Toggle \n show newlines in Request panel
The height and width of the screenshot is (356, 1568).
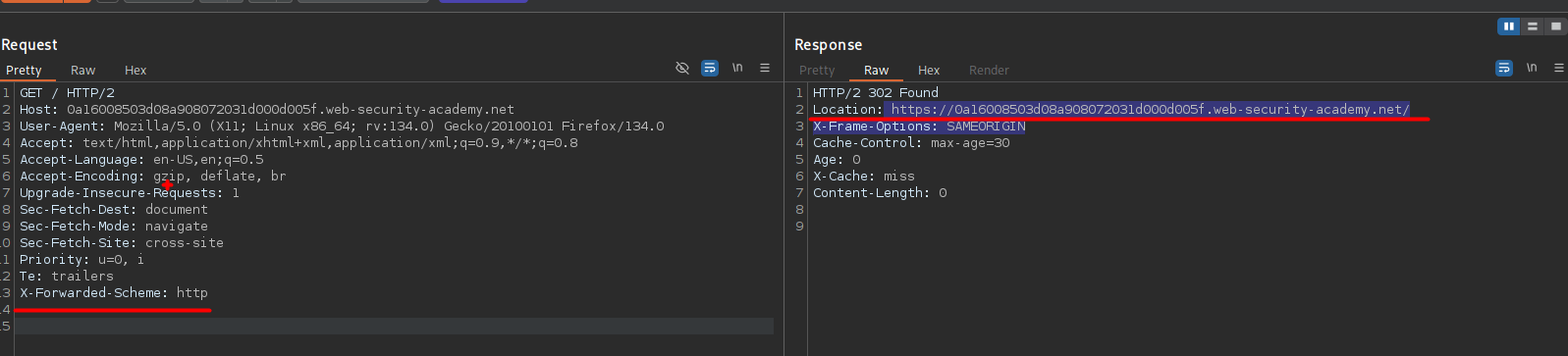[737, 68]
